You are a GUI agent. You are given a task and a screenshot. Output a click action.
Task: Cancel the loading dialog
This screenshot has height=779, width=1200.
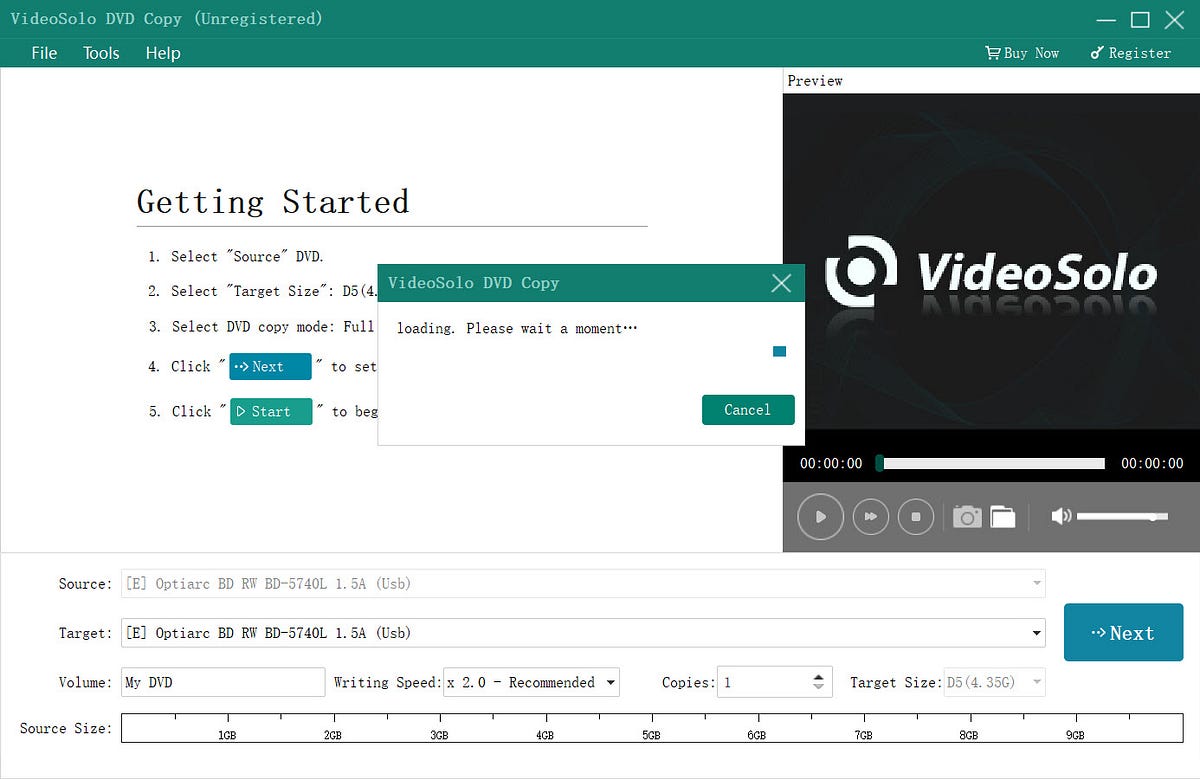point(747,410)
